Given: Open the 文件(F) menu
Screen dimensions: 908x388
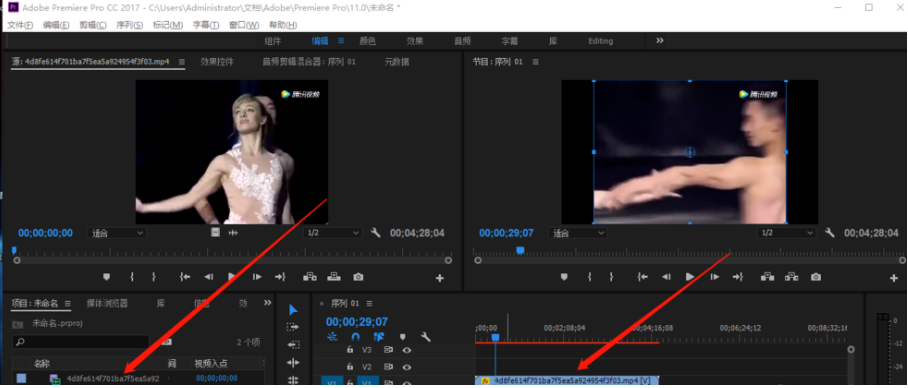Looking at the screenshot, I should (x=20, y=25).
